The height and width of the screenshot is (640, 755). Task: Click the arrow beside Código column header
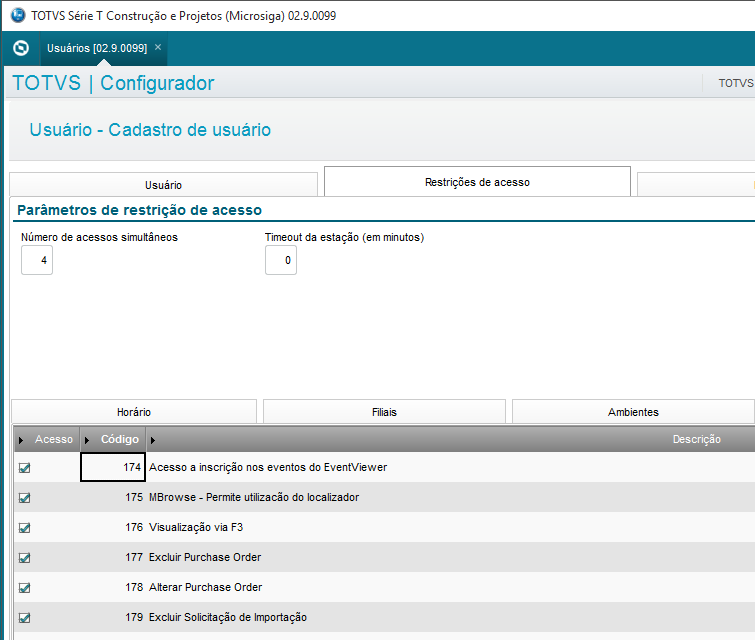(x=87, y=440)
